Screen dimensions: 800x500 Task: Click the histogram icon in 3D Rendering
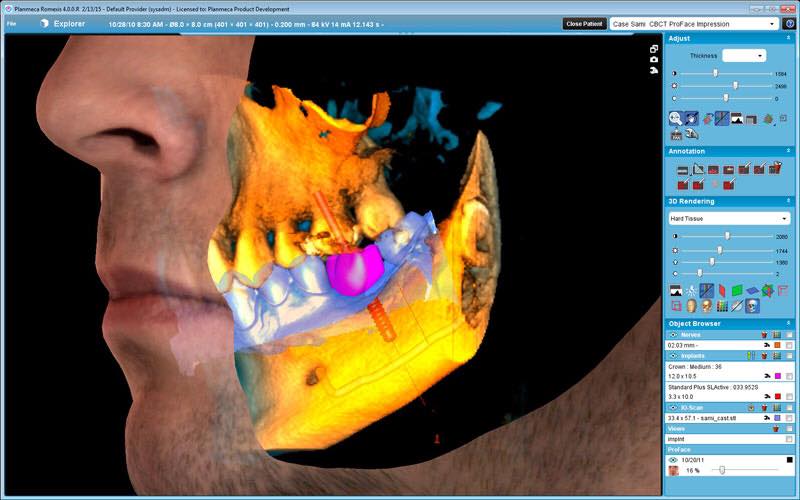click(x=676, y=291)
